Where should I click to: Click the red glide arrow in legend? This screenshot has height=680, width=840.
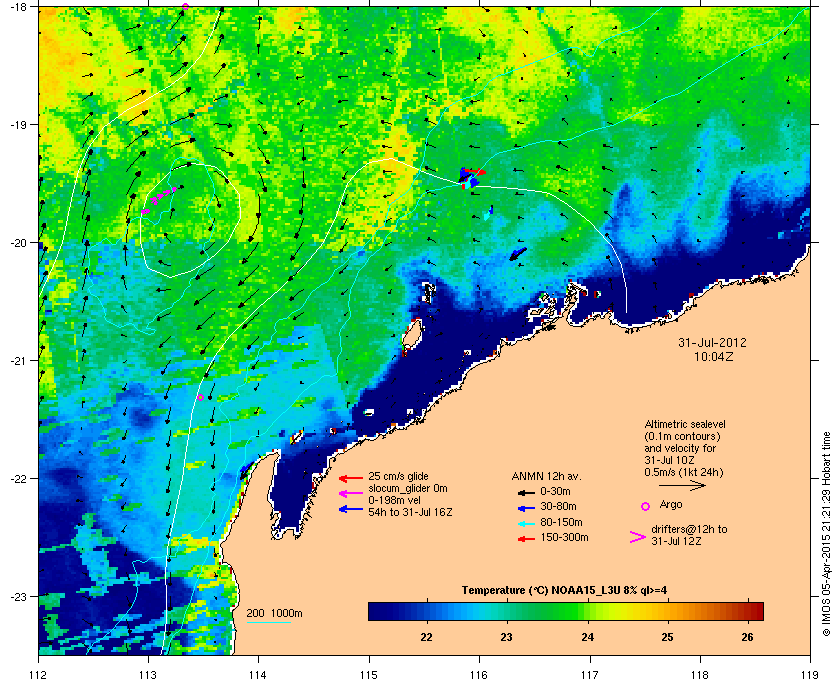coord(351,478)
